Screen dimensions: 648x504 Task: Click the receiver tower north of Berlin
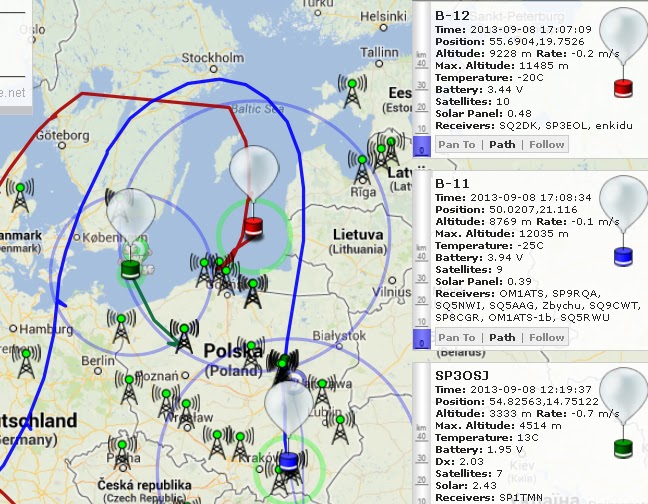coord(121,327)
